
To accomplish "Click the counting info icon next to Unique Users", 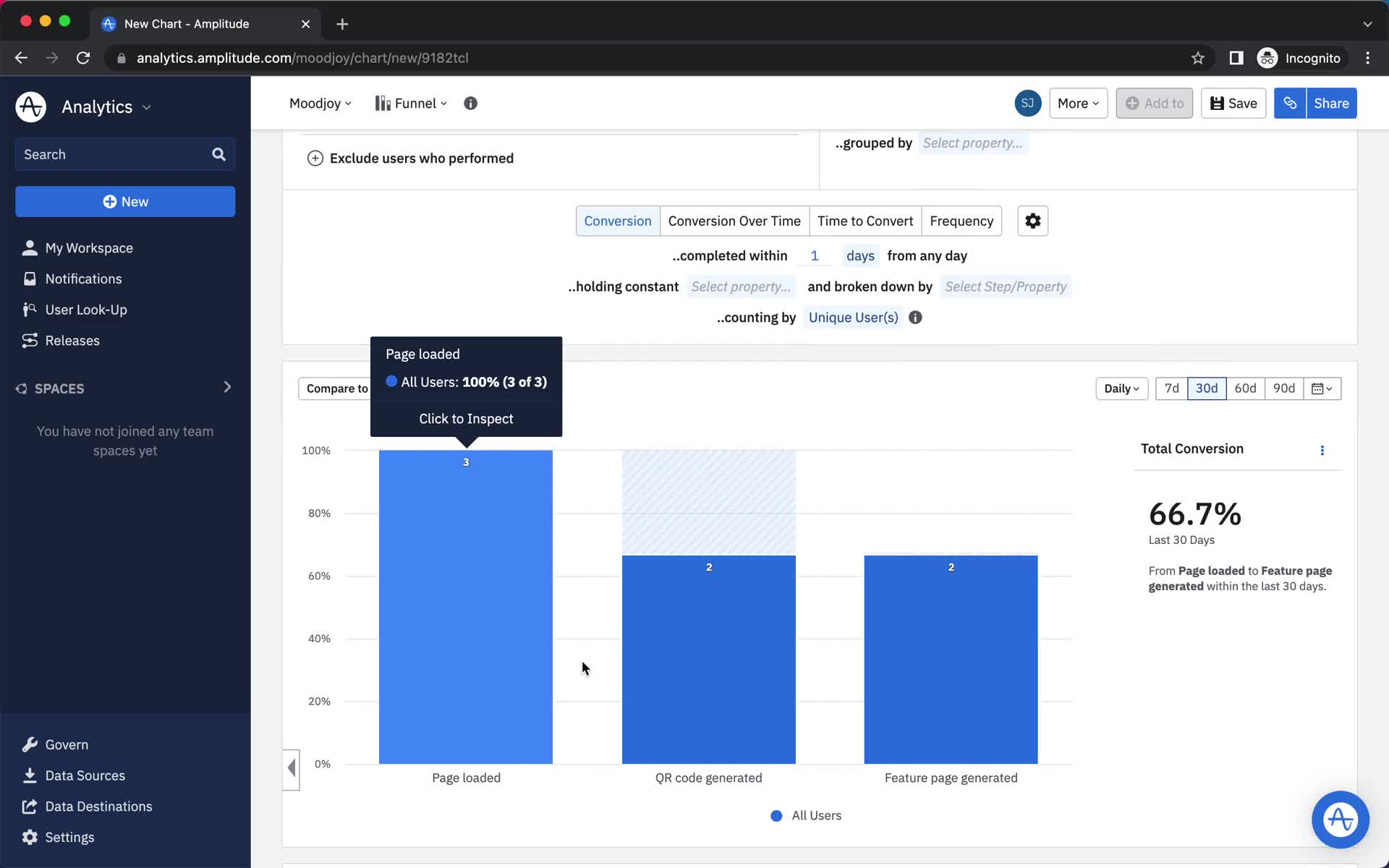I will [915, 317].
